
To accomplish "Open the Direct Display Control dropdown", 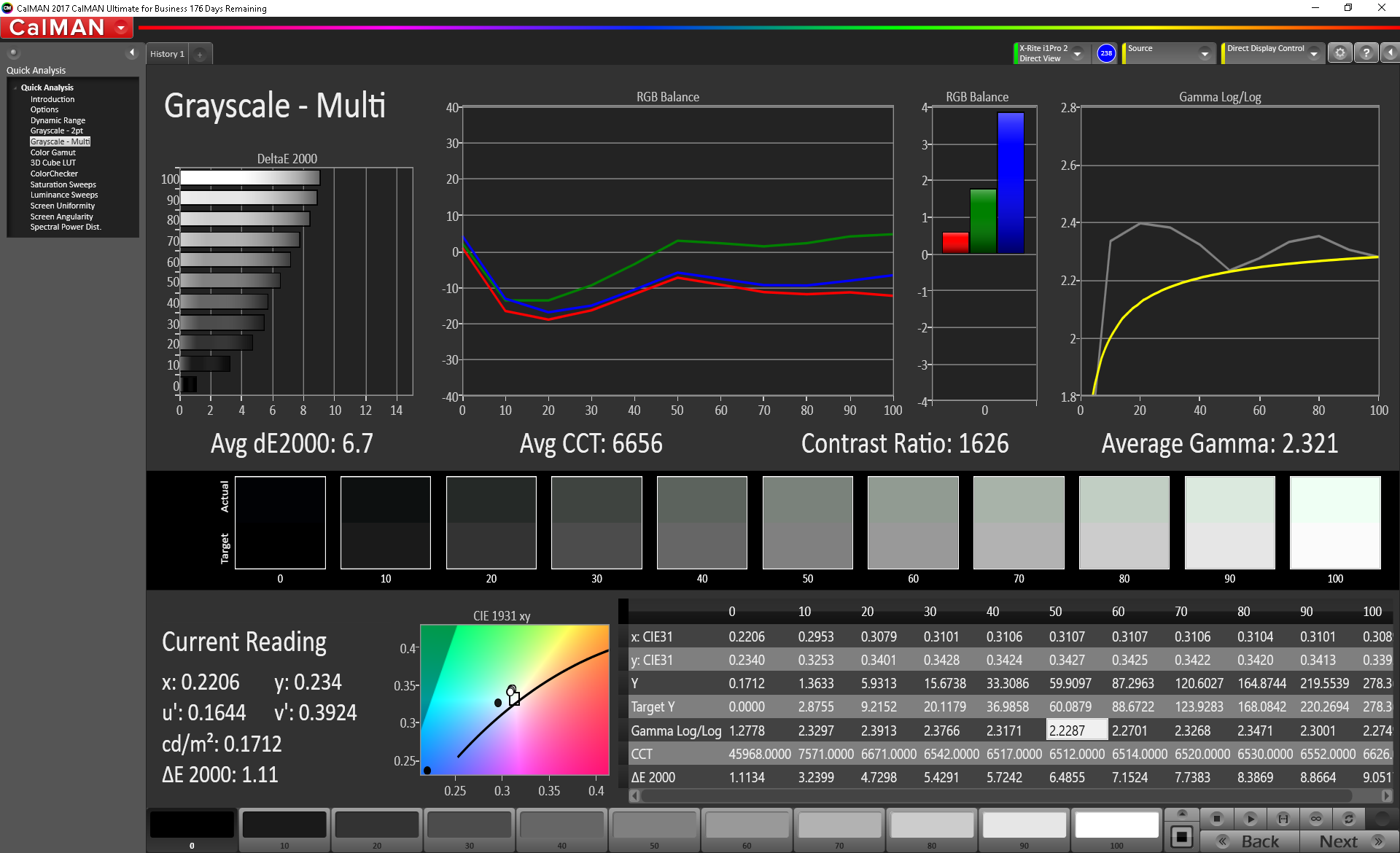I will (x=1313, y=53).
